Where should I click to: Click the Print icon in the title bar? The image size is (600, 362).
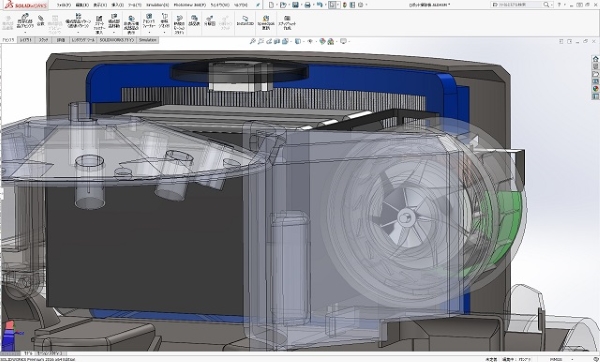pos(307,5)
